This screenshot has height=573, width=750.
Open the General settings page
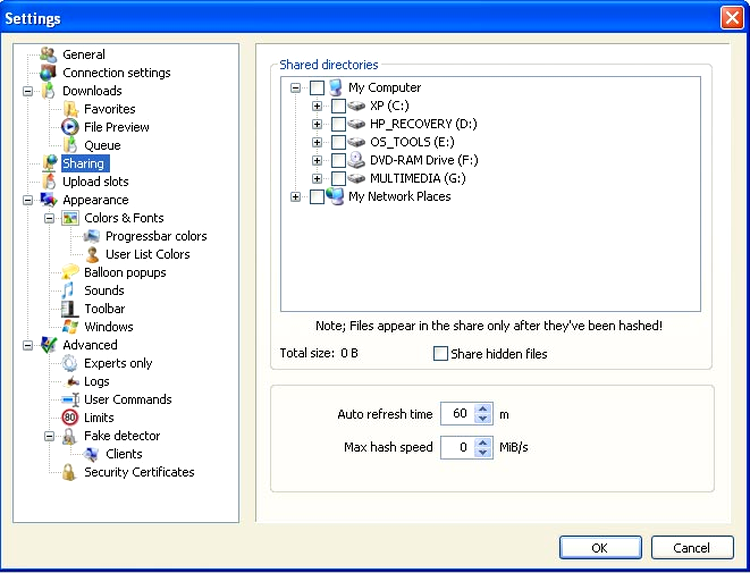click(x=84, y=55)
